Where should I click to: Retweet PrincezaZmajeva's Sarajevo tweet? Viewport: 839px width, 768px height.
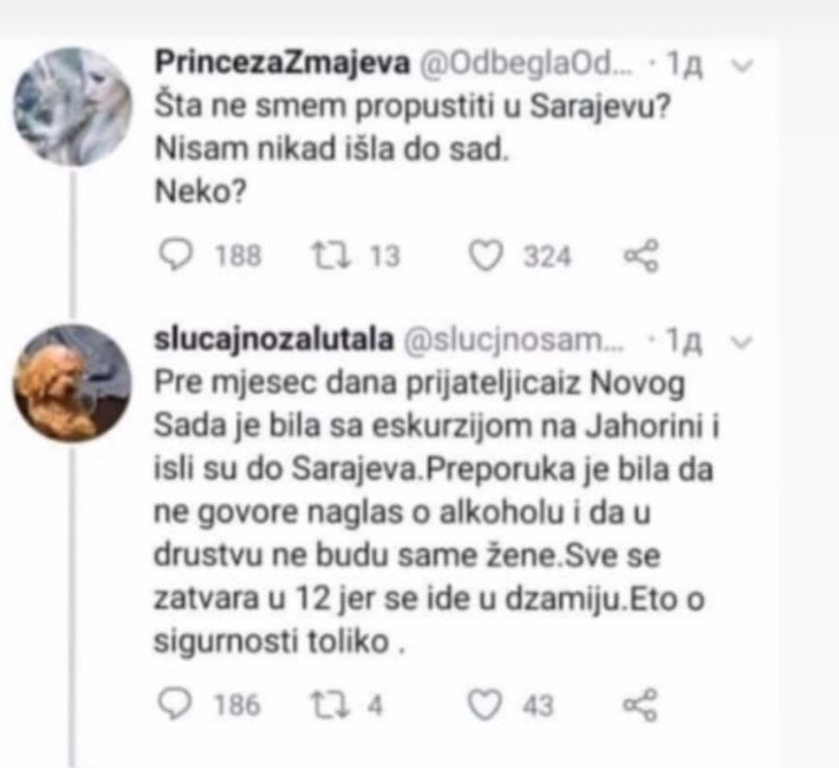332,255
